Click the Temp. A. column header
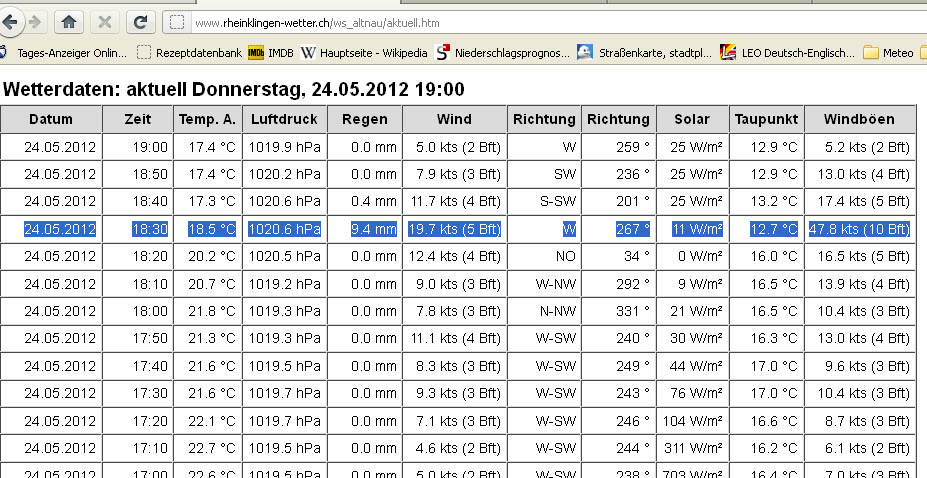This screenshot has width=927, height=478. pos(208,119)
